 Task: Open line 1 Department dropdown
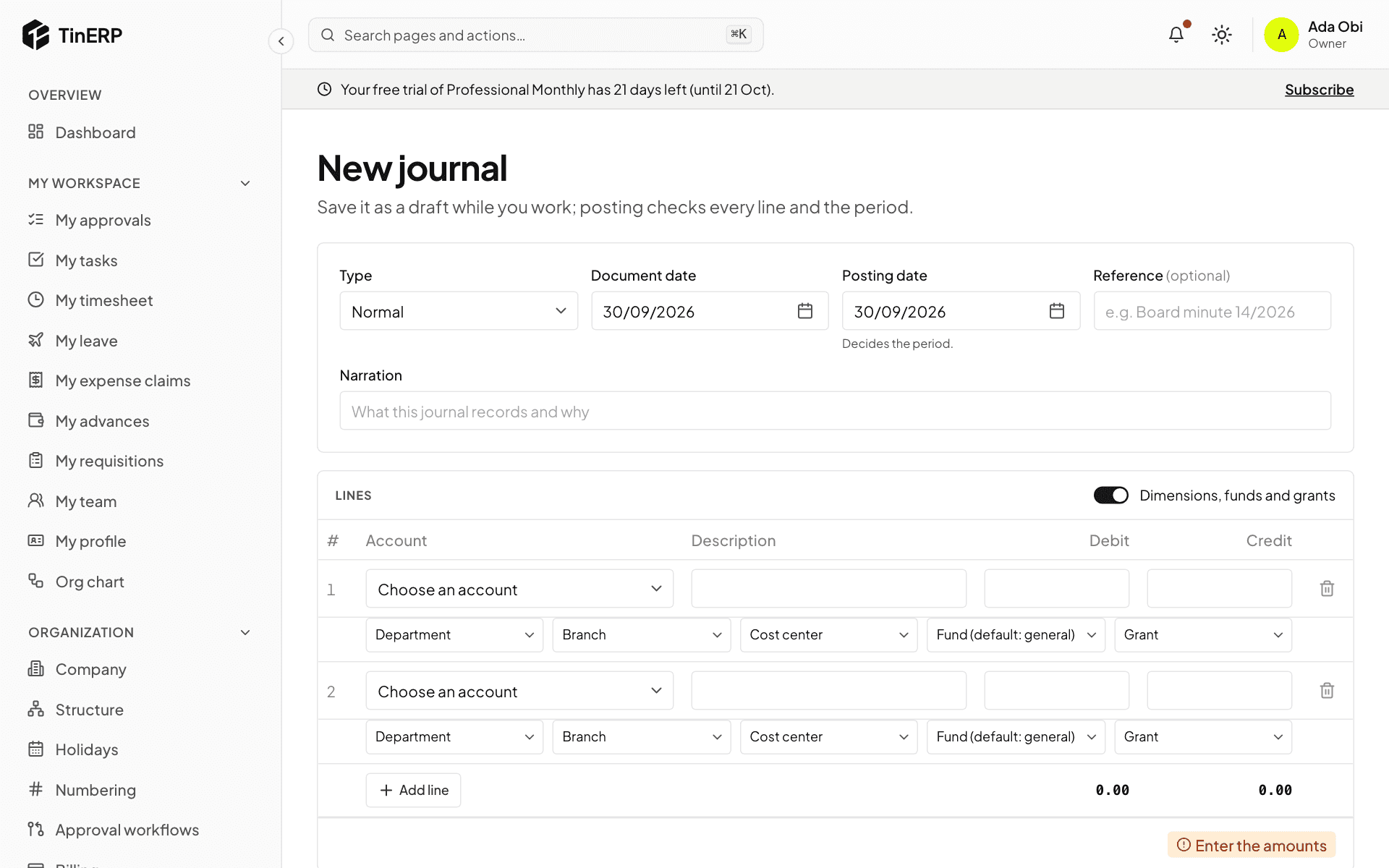point(454,635)
